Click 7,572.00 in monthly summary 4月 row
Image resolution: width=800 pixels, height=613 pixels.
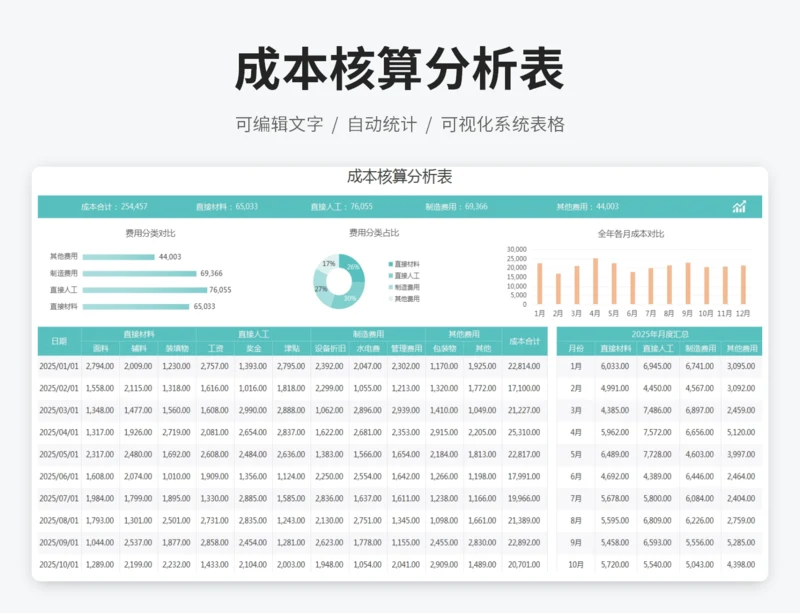657,432
